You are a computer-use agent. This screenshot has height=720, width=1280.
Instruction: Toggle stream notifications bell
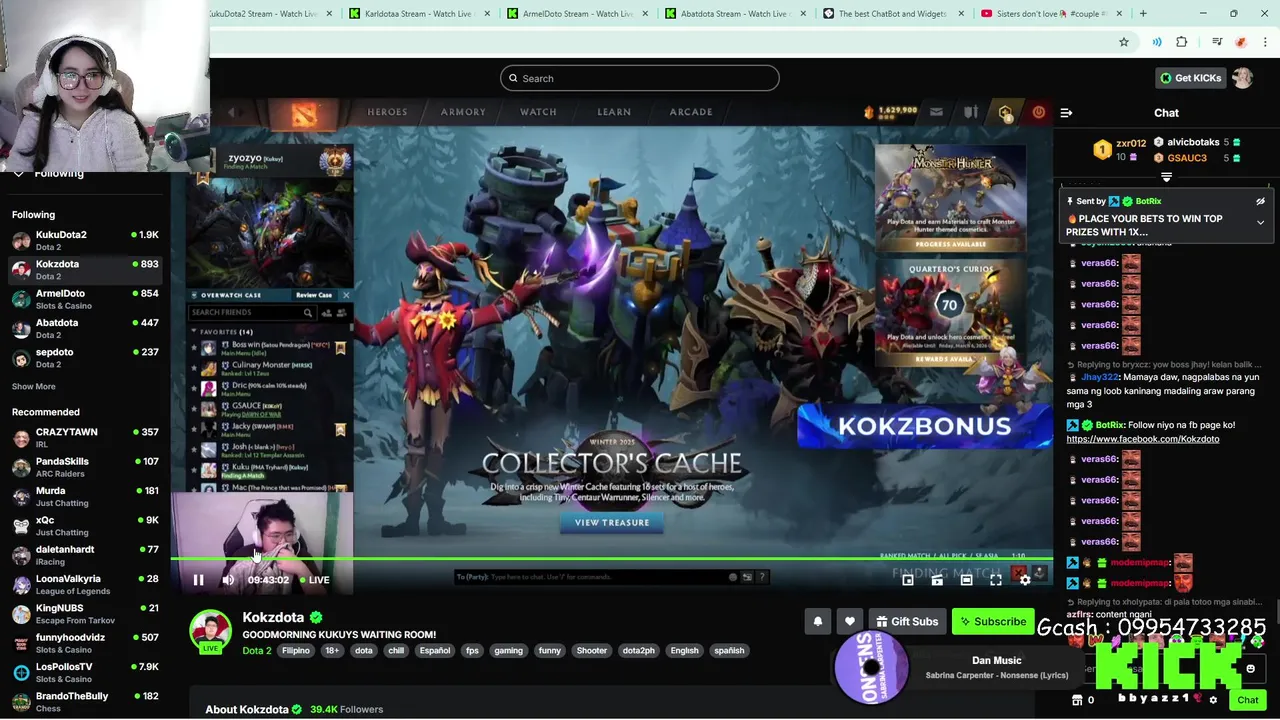coord(818,622)
